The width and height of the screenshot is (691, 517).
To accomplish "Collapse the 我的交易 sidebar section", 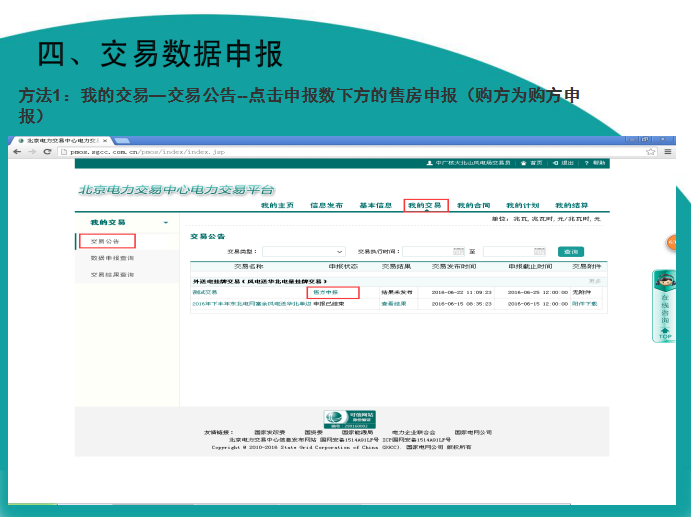I will [165, 222].
